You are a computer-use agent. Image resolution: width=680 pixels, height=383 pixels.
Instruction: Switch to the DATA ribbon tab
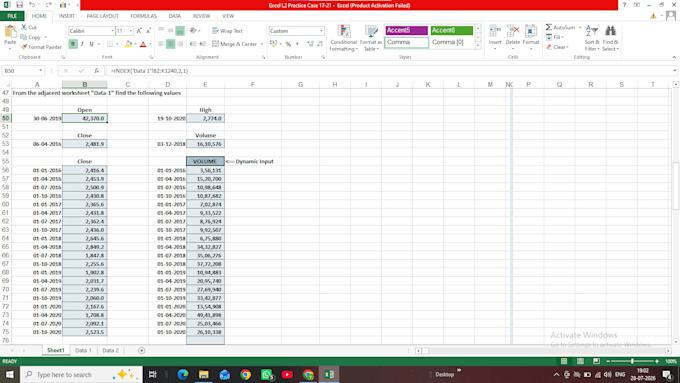pyautogui.click(x=175, y=16)
